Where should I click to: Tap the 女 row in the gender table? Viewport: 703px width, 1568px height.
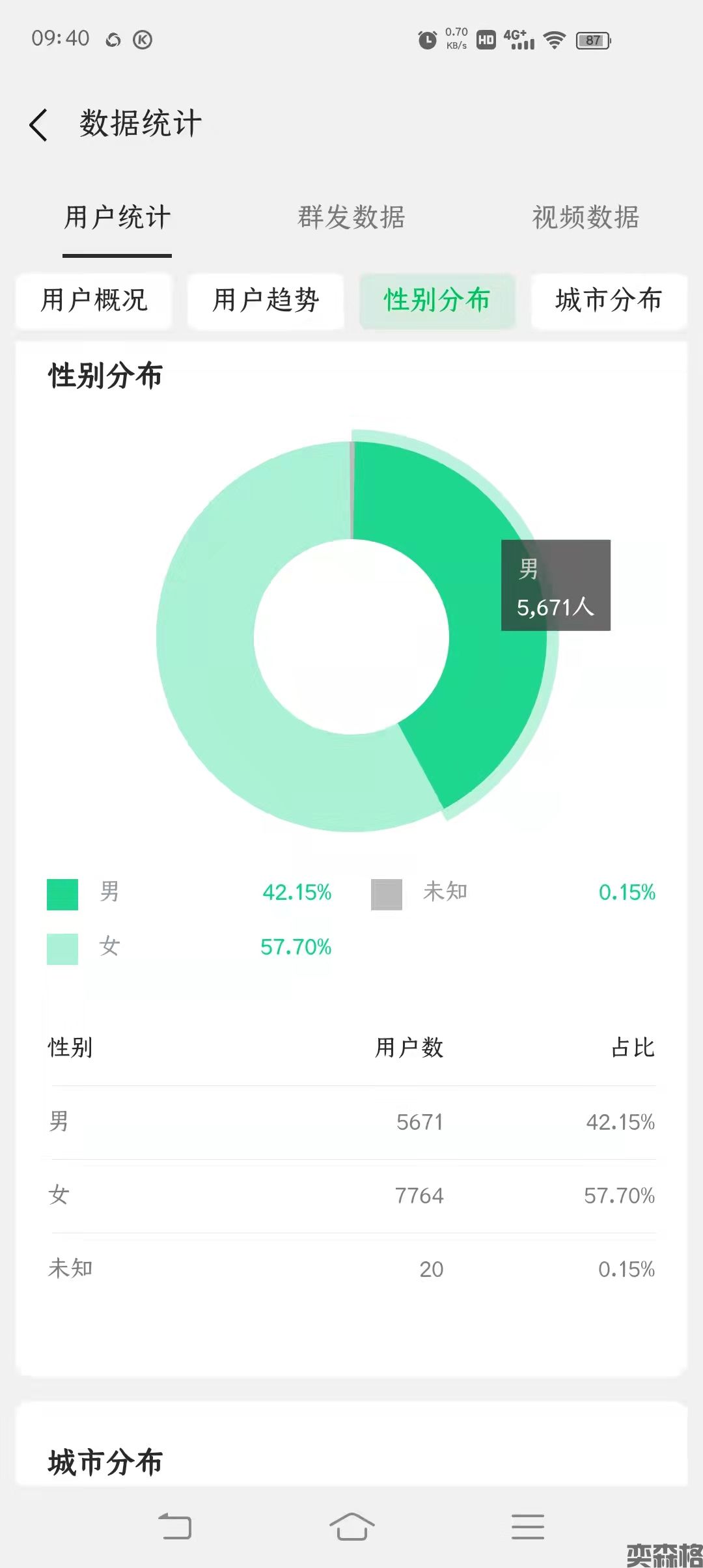(351, 1196)
